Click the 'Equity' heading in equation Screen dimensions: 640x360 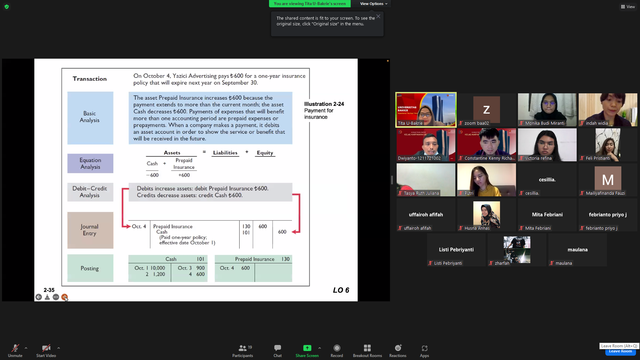tap(264, 153)
